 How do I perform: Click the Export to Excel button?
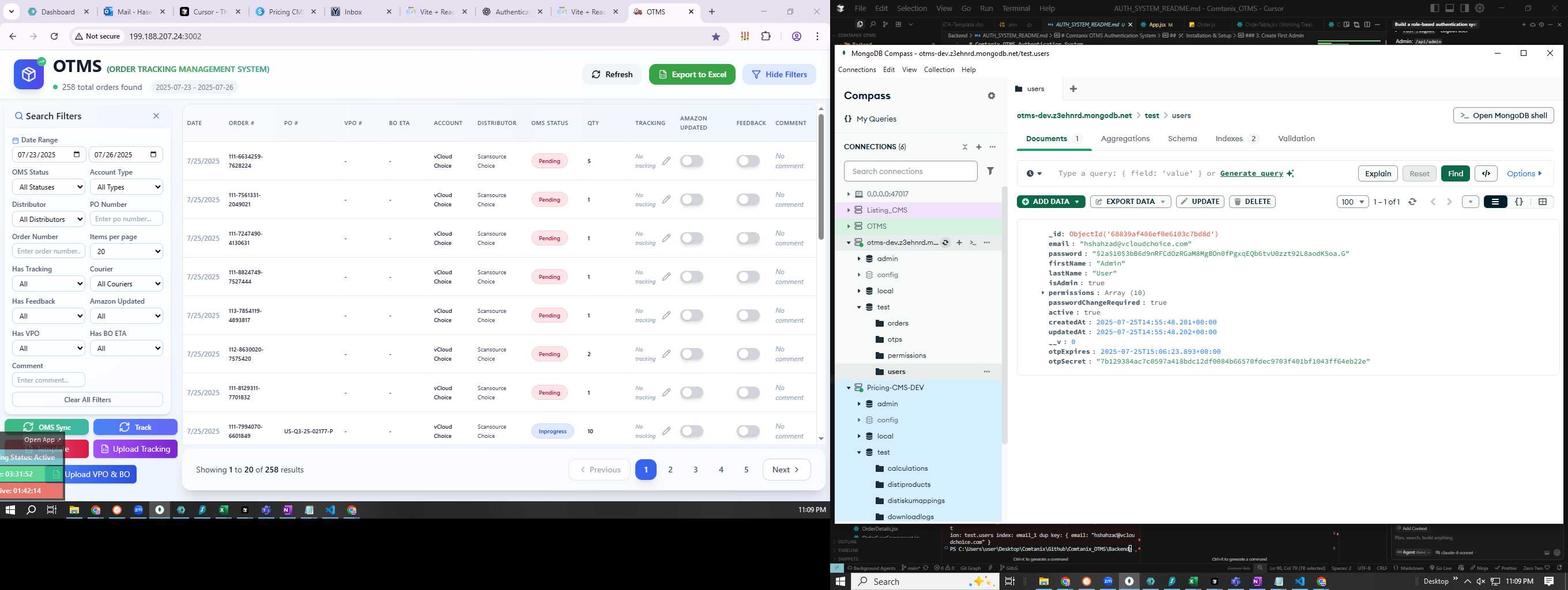tap(692, 74)
